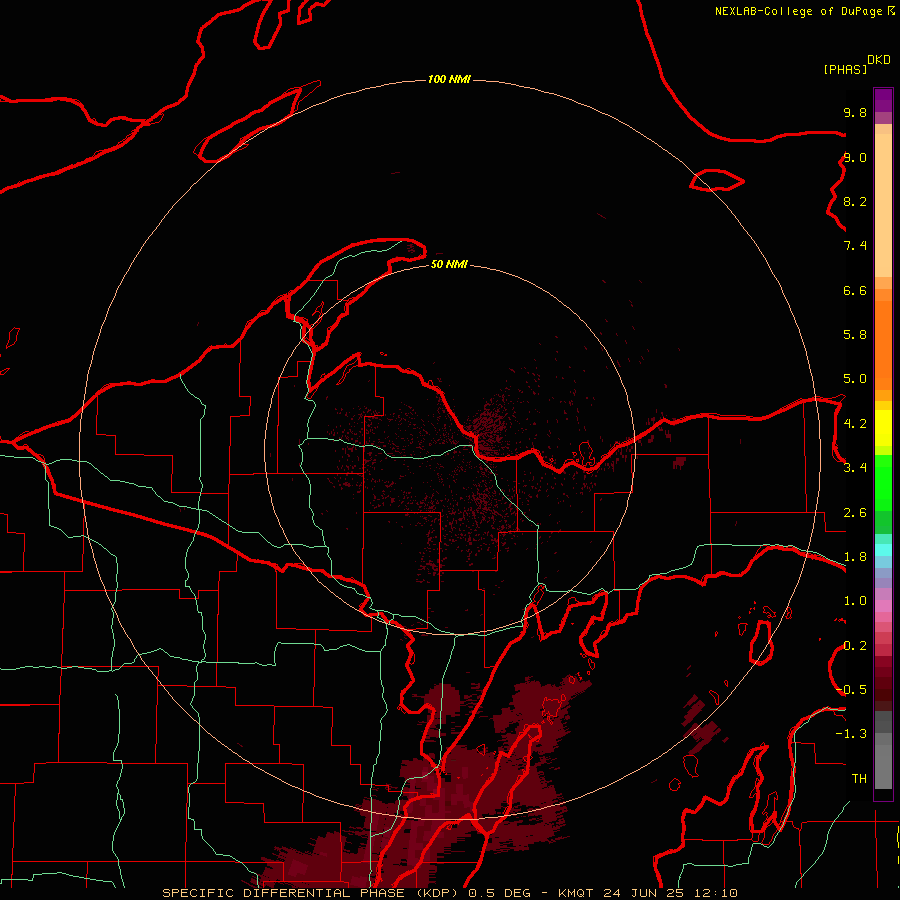Select the 3.4 legend value
The image size is (900, 900).
click(x=855, y=468)
